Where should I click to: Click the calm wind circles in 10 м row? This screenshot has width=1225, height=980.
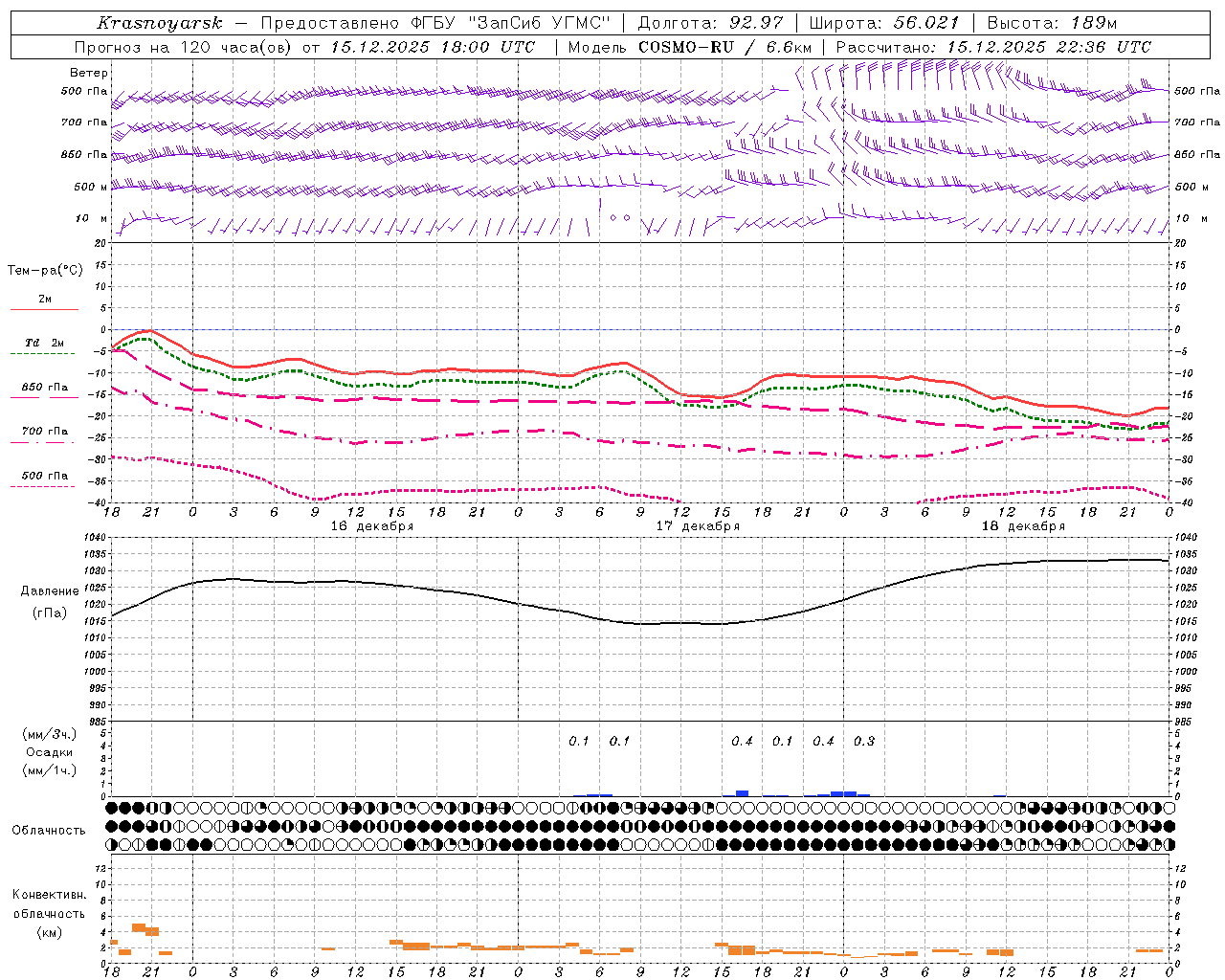620,217
